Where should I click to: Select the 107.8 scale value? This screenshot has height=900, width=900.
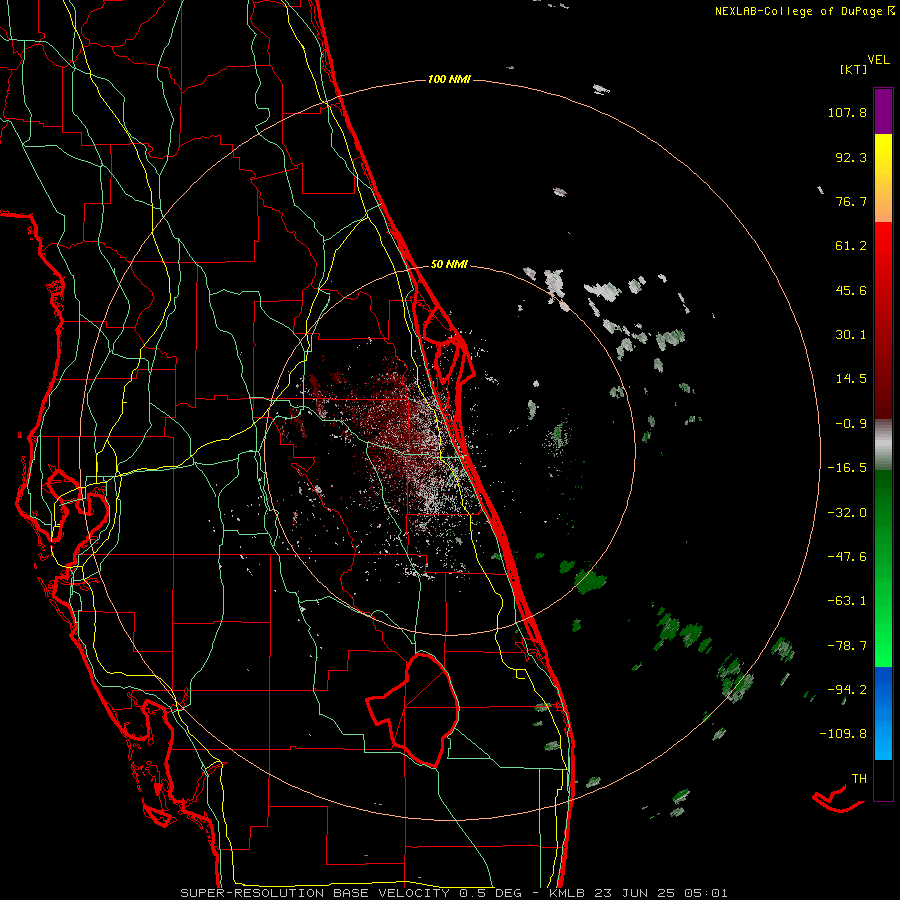(847, 112)
